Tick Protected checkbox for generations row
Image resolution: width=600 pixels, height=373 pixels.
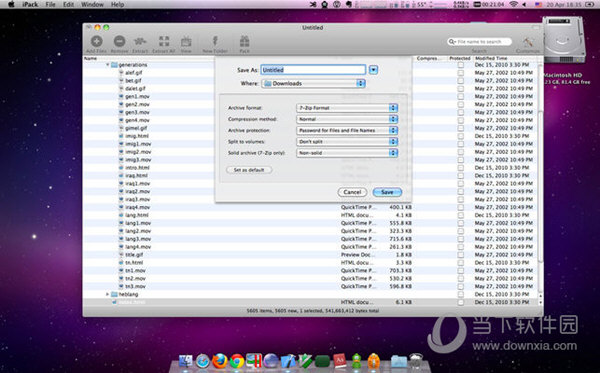[x=460, y=65]
